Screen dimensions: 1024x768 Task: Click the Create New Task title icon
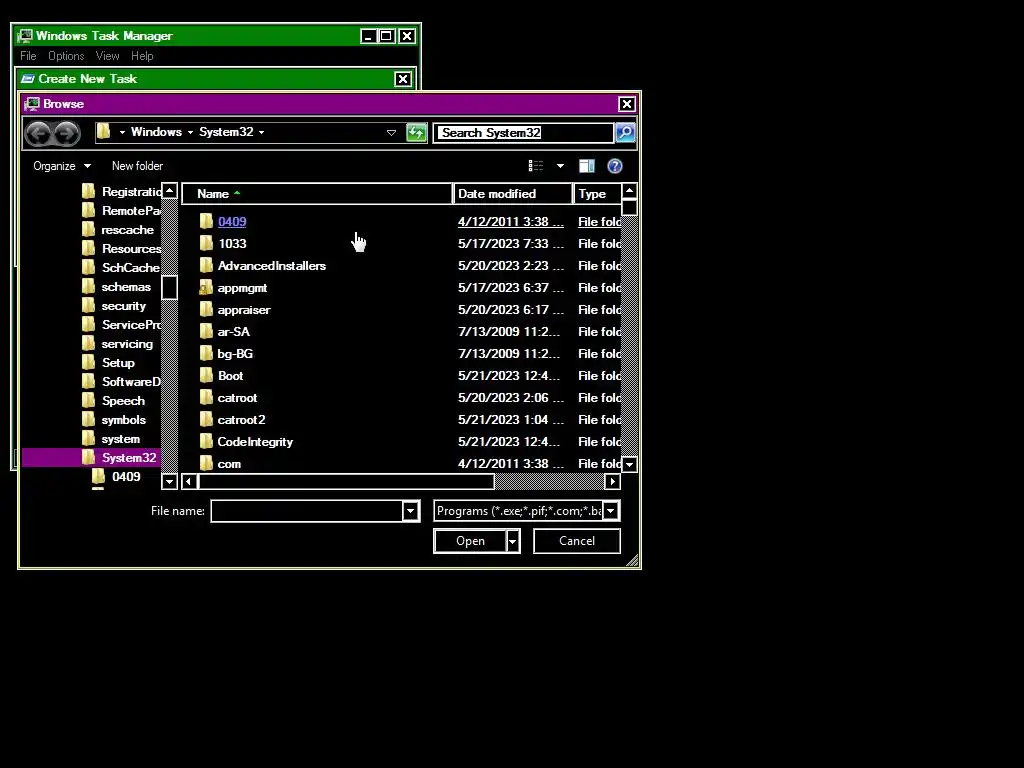[x=27, y=79]
